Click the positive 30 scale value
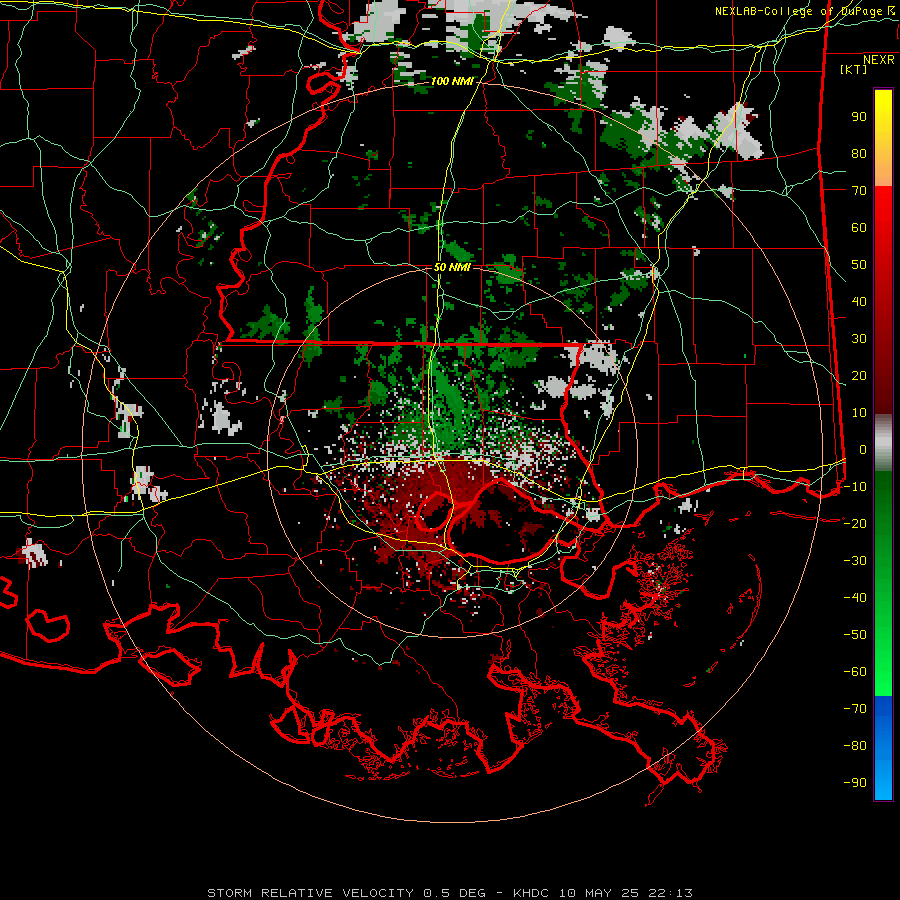The width and height of the screenshot is (900, 900). coord(859,339)
